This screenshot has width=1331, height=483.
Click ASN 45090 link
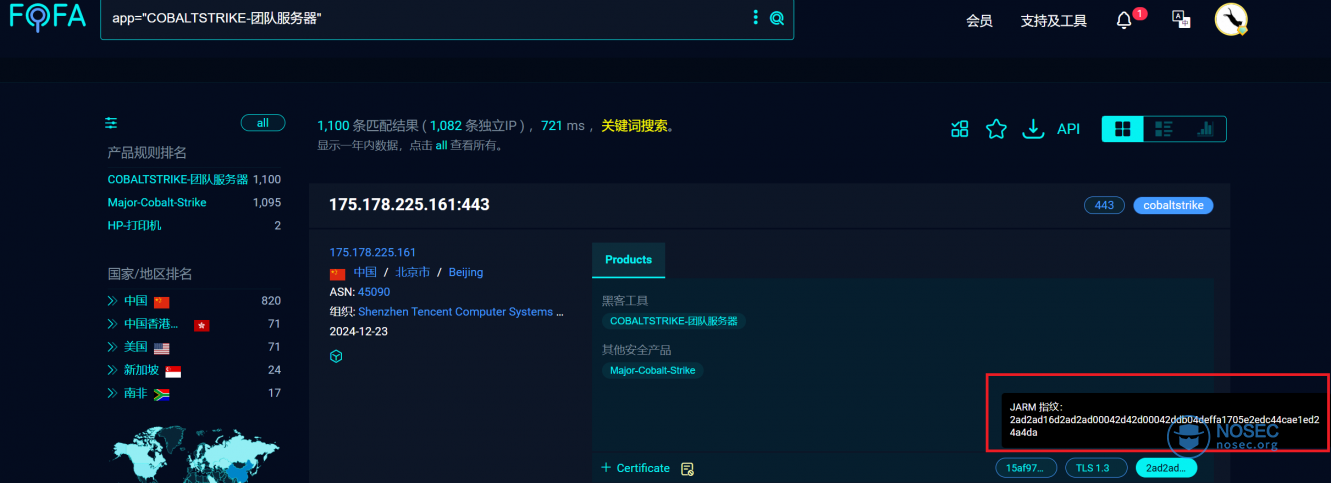tap(374, 292)
